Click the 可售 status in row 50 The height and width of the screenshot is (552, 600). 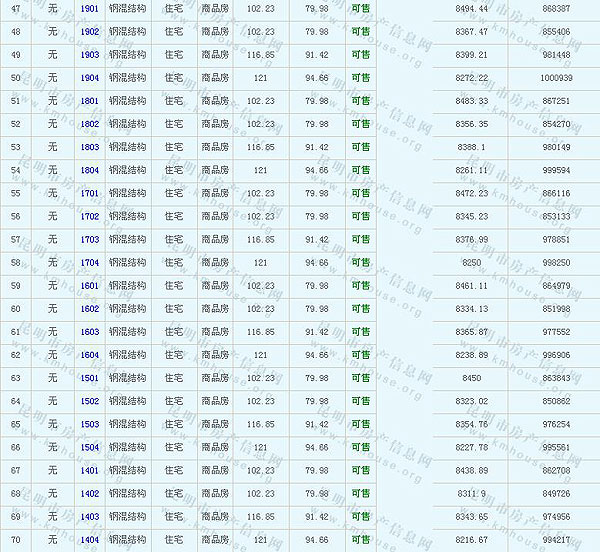[x=360, y=77]
